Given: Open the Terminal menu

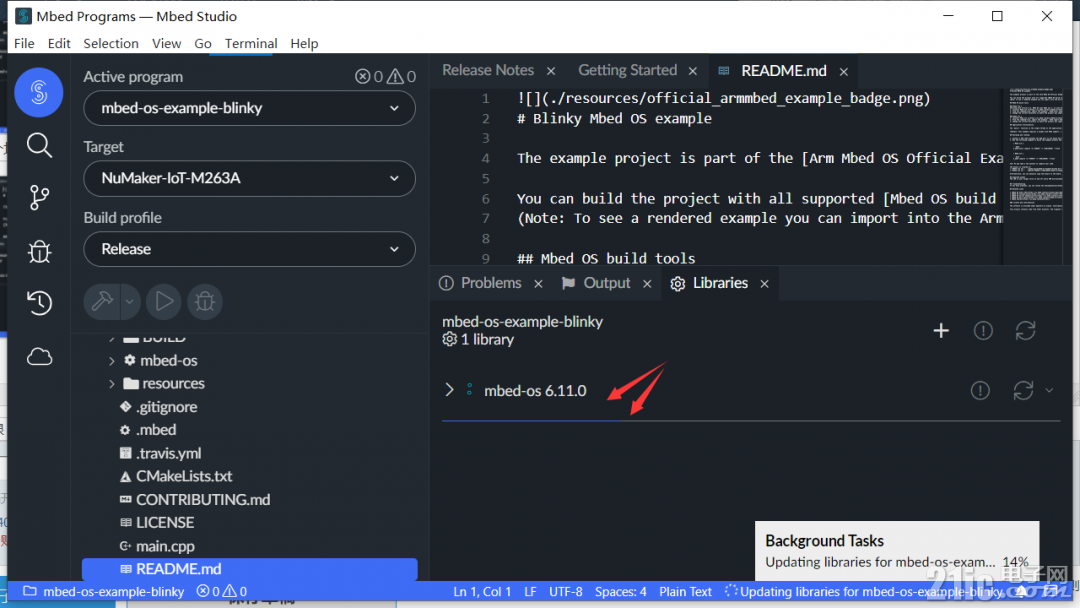Looking at the screenshot, I should pos(251,43).
